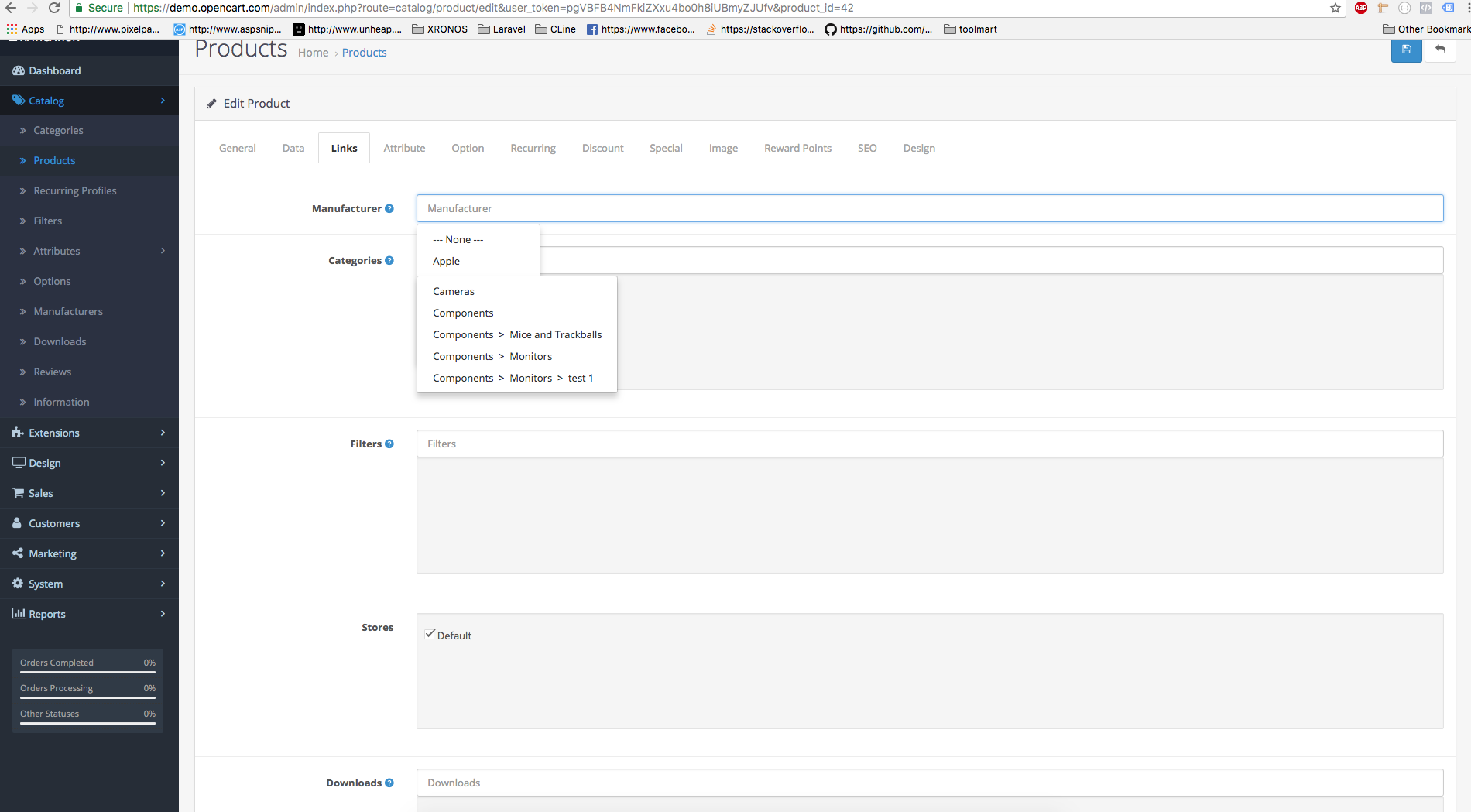The width and height of the screenshot is (1471, 812).
Task: Click the Orders Completed progress bar
Action: coord(87,672)
